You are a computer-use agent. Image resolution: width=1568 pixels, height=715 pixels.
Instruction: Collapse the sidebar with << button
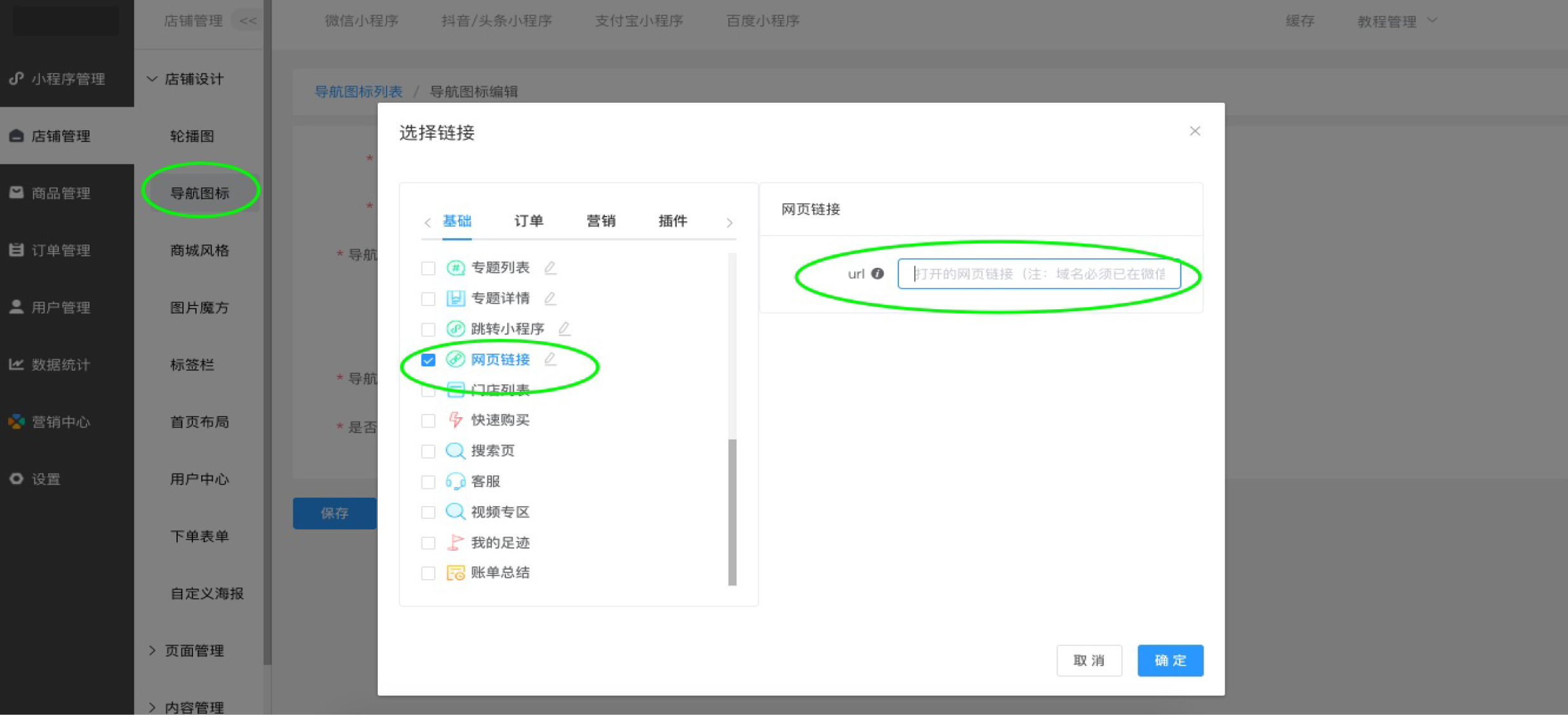(248, 21)
